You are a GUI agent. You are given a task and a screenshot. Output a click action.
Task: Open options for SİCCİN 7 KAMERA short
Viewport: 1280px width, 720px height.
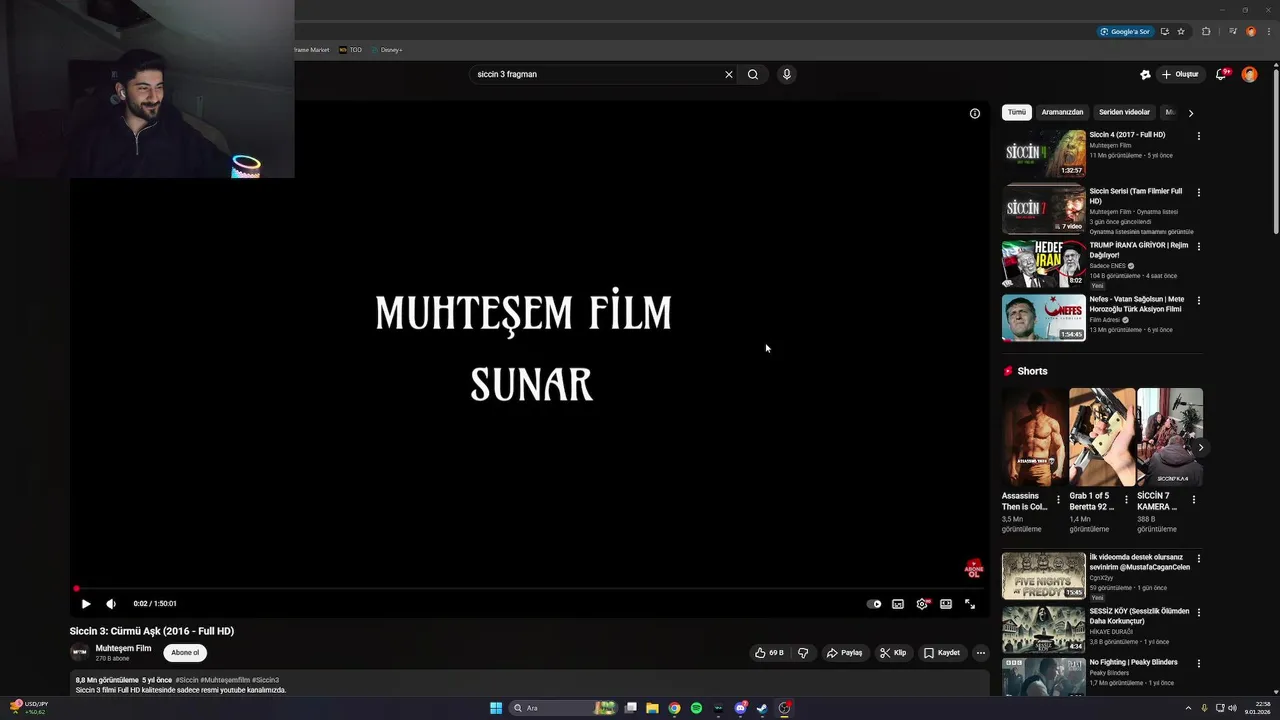(1194, 499)
